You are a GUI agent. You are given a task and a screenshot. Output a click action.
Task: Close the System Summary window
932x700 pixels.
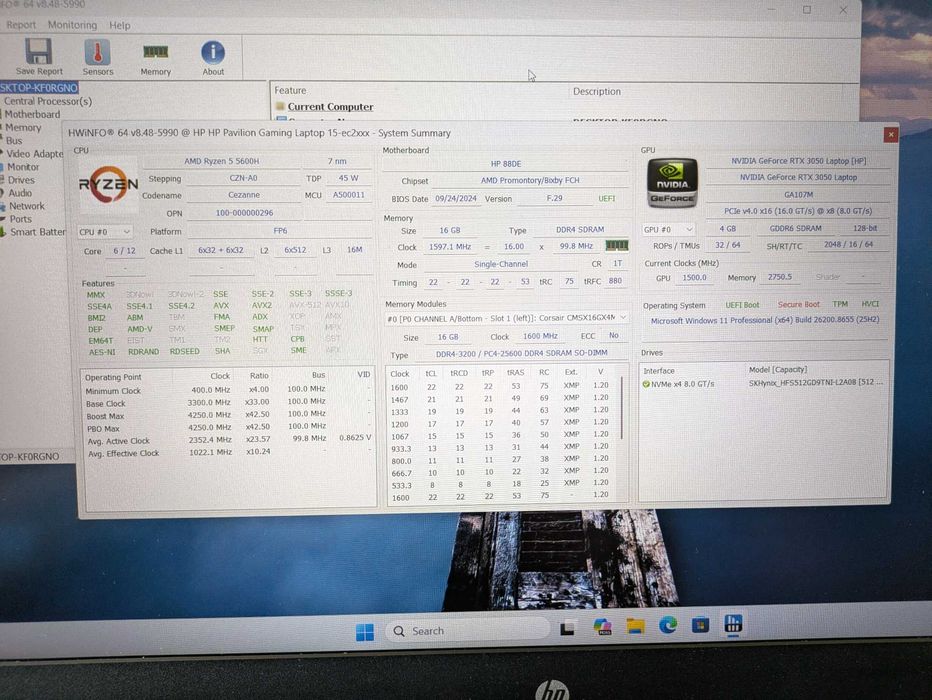coord(890,135)
